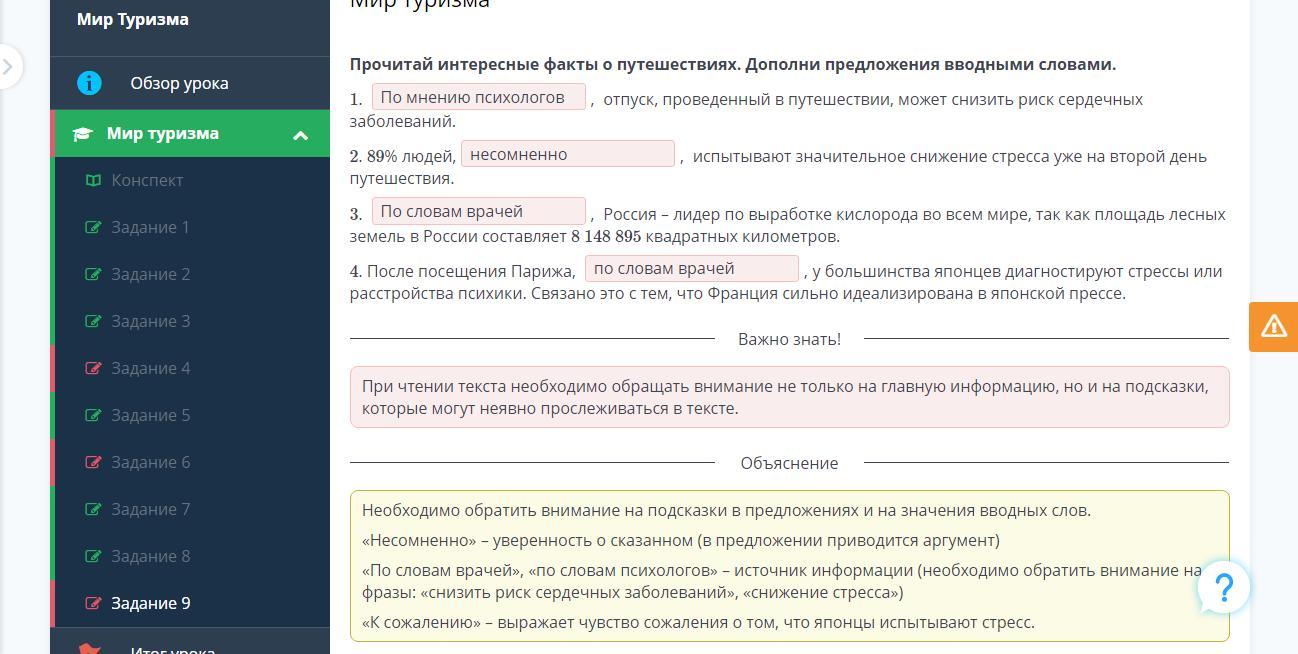Open the help question mark bubble

pyautogui.click(x=1224, y=587)
